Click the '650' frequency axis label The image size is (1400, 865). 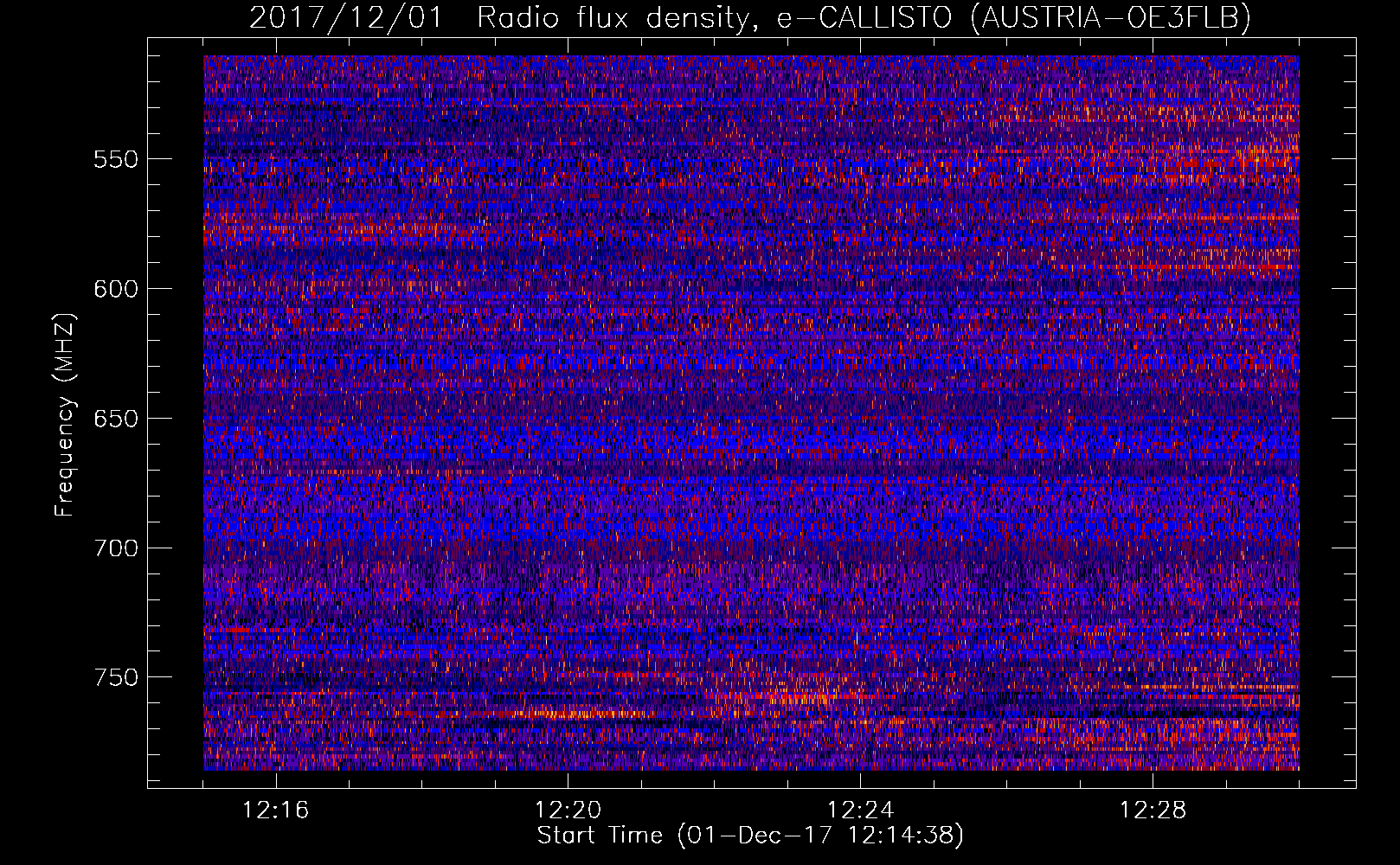coord(116,419)
